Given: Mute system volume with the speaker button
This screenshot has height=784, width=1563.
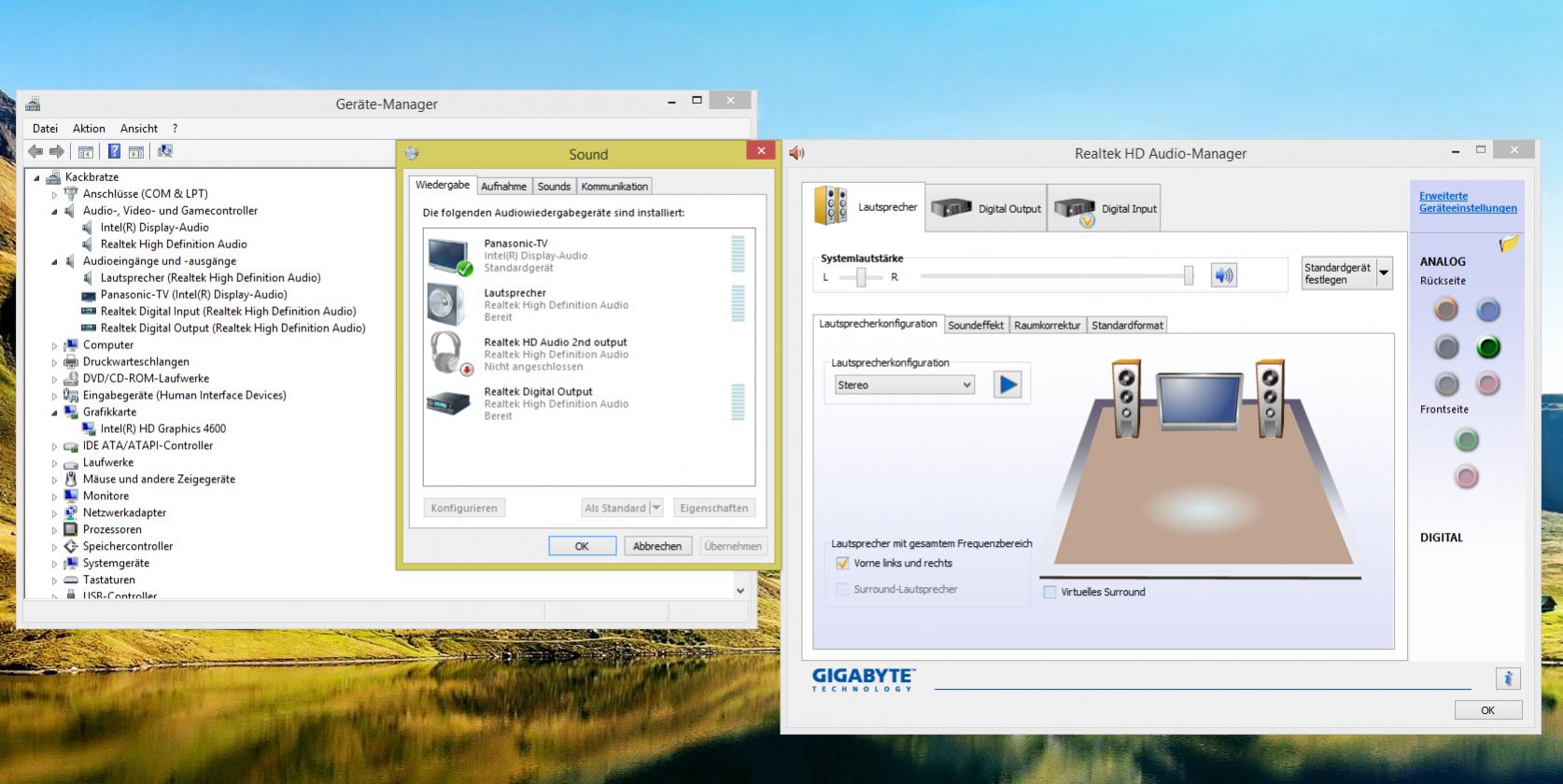Looking at the screenshot, I should [1223, 275].
